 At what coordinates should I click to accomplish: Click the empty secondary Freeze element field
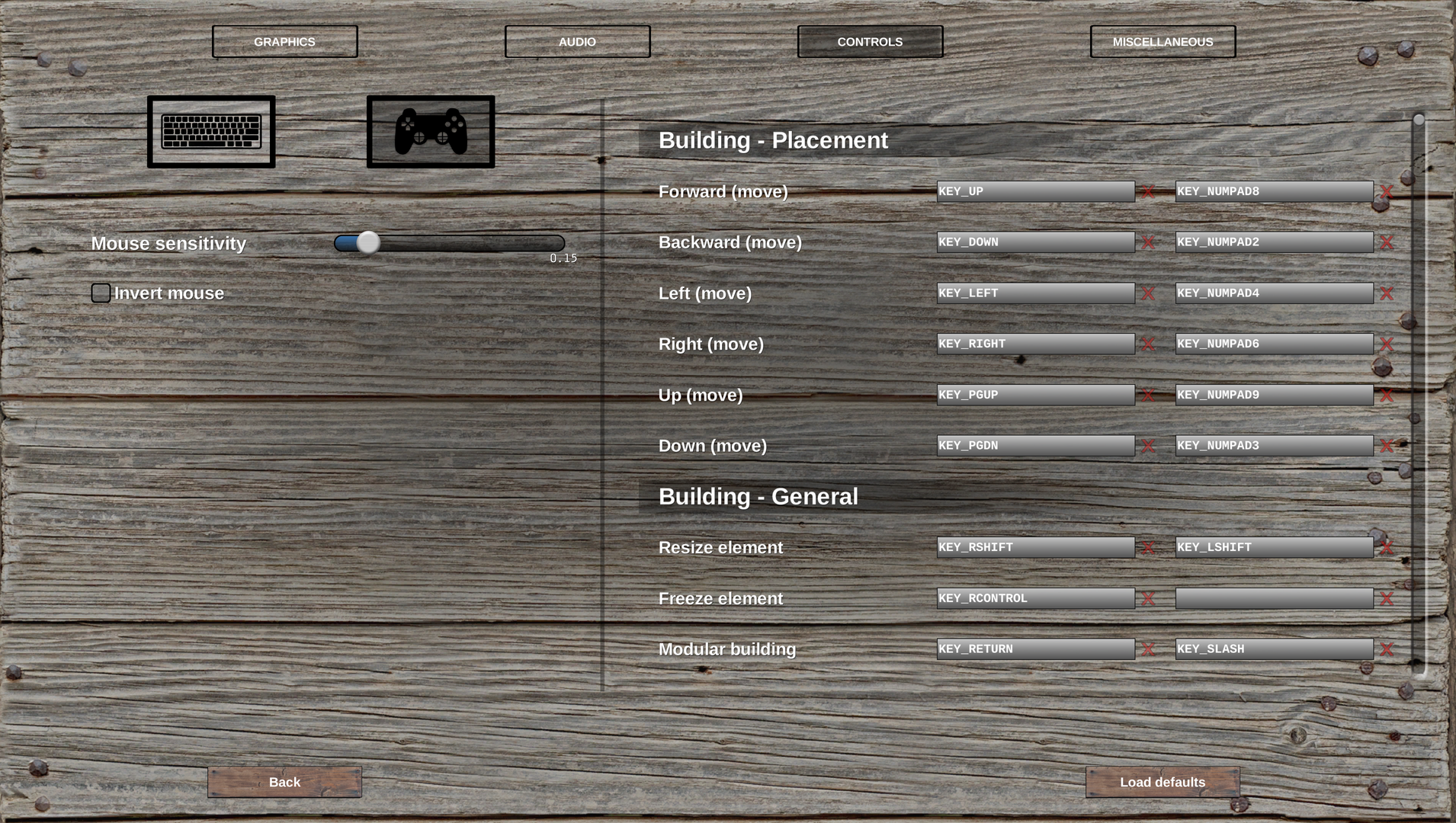[x=1274, y=599]
